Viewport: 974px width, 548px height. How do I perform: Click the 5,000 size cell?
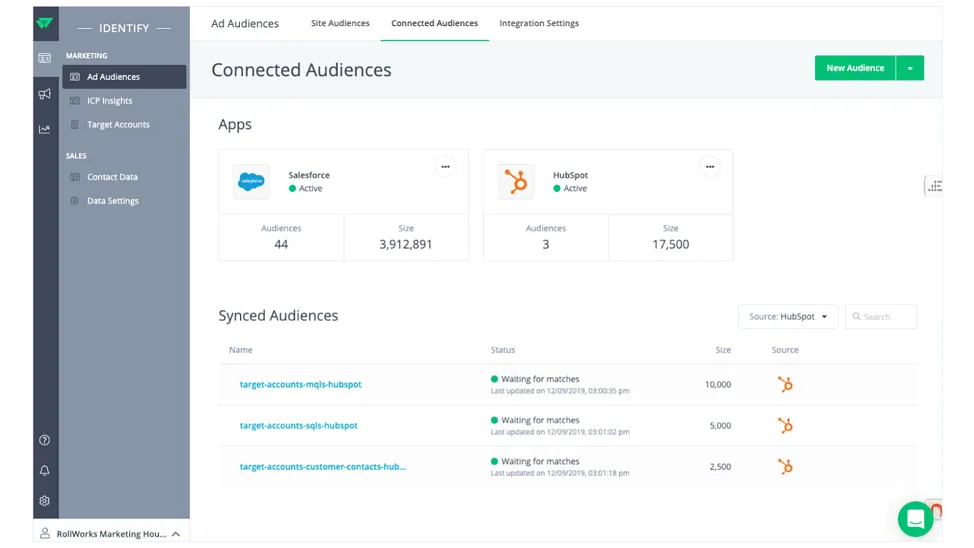[721, 426]
